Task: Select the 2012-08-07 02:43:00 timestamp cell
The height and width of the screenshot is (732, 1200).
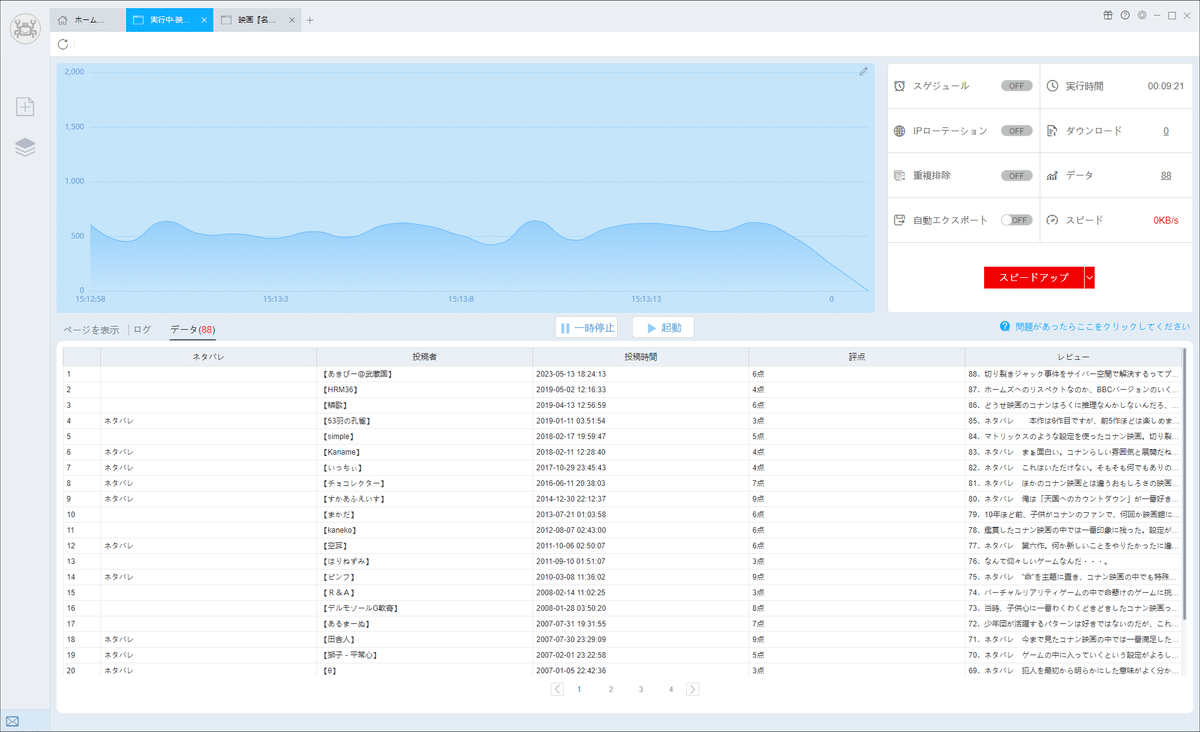Action: click(640, 530)
